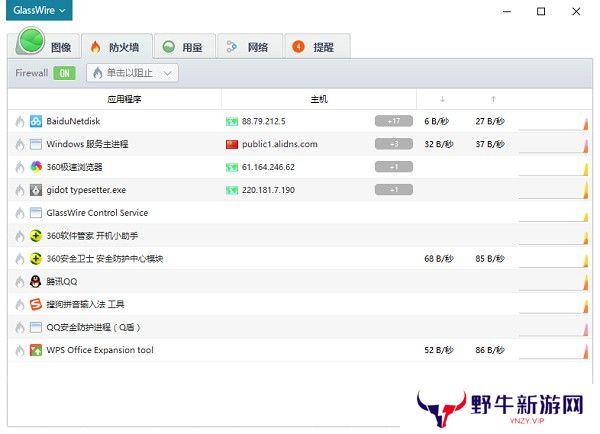Click the 搜狗拼音输入法 app icon
Viewport: 600px width, 434px height.
tap(36, 304)
